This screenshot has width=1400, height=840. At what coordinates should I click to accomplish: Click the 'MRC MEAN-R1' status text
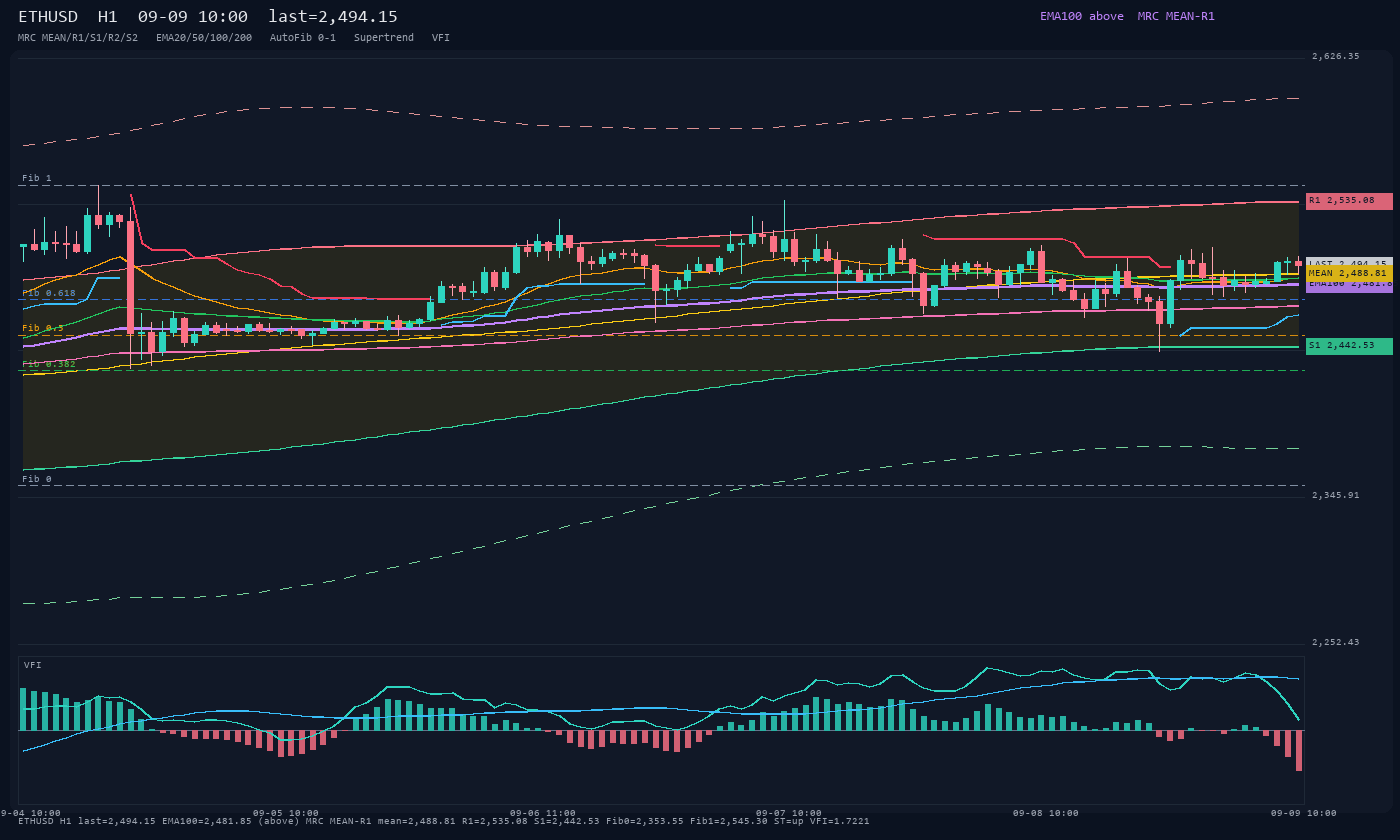[1176, 16]
